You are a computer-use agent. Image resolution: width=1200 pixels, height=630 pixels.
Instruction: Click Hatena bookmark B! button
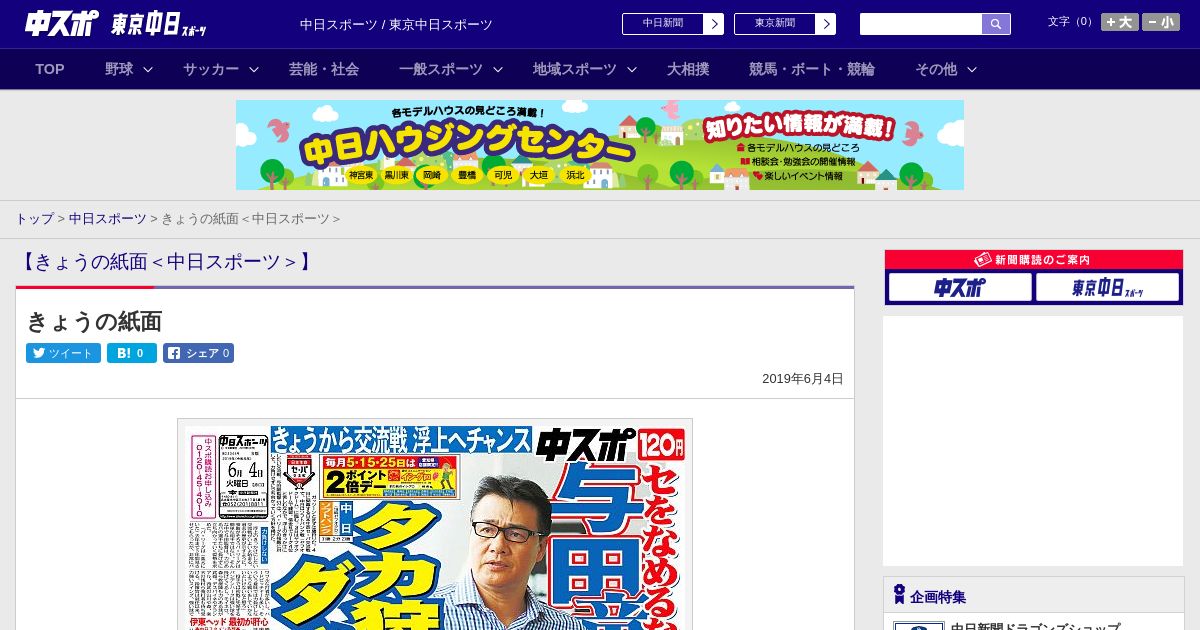click(x=132, y=353)
